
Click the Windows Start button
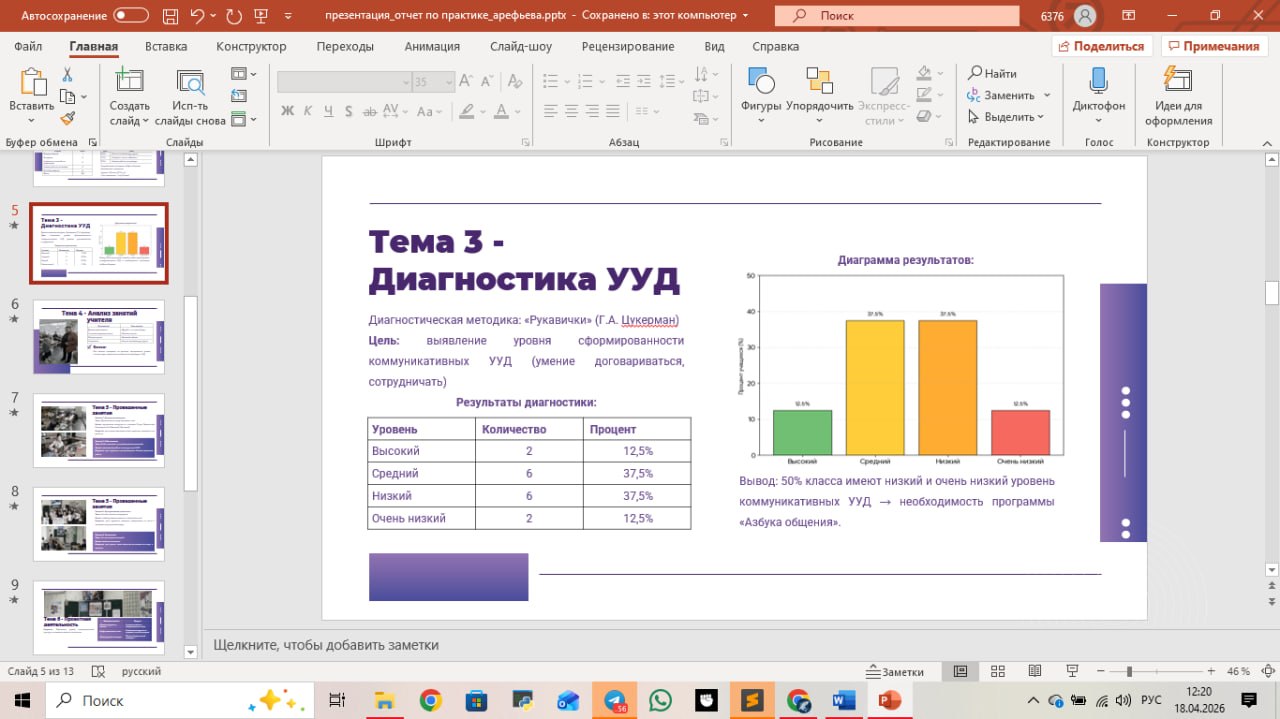pos(22,700)
